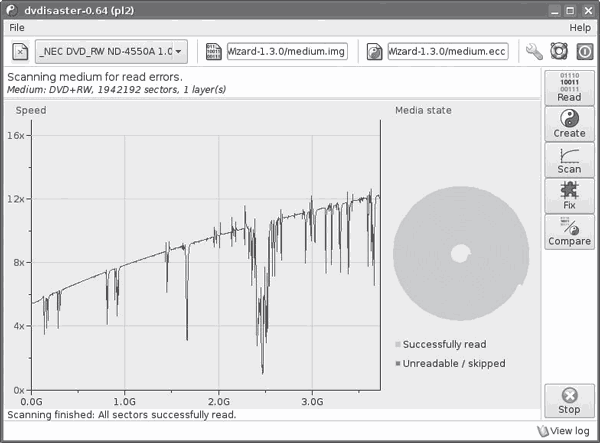This screenshot has height=443, width=600.
Task: Click the medium.img filename field
Action: (287, 51)
